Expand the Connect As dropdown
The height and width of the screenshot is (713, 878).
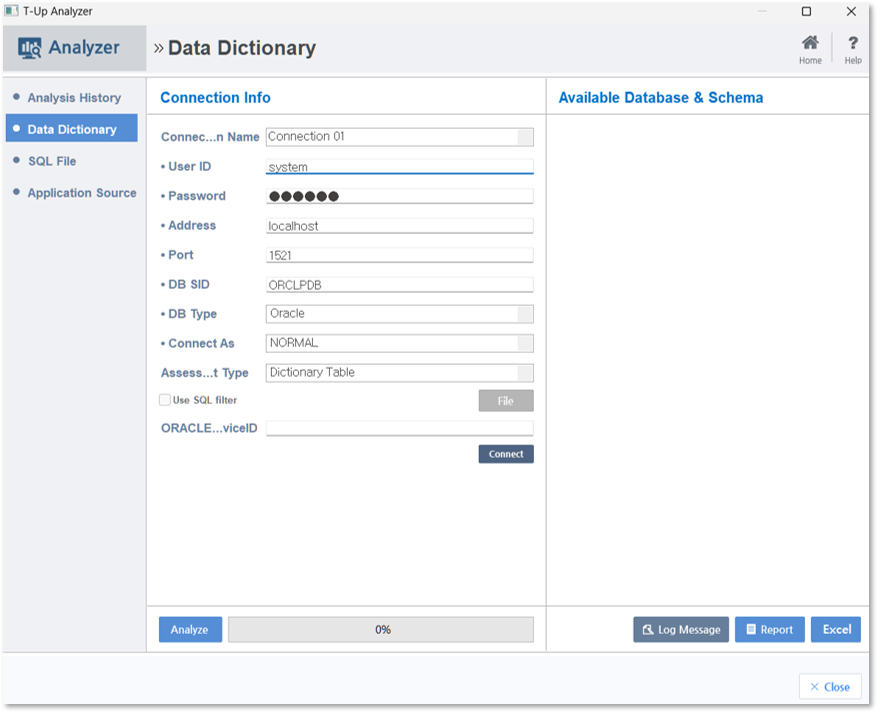(525, 343)
